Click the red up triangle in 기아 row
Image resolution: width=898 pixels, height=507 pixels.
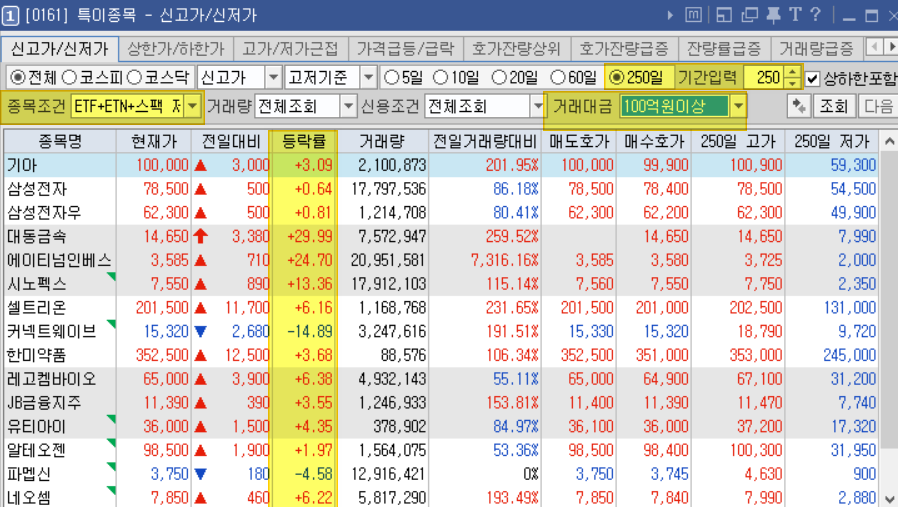pos(200,166)
